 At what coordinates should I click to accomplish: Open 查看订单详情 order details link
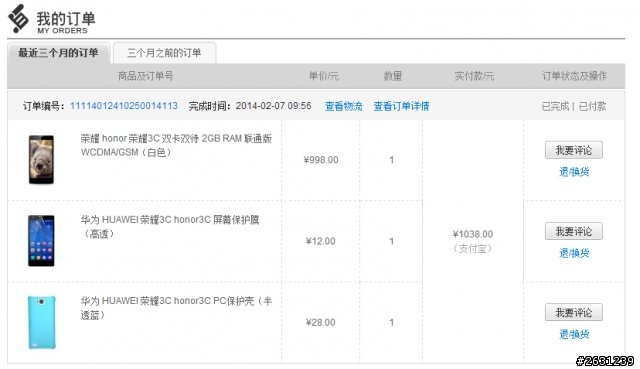401,107
